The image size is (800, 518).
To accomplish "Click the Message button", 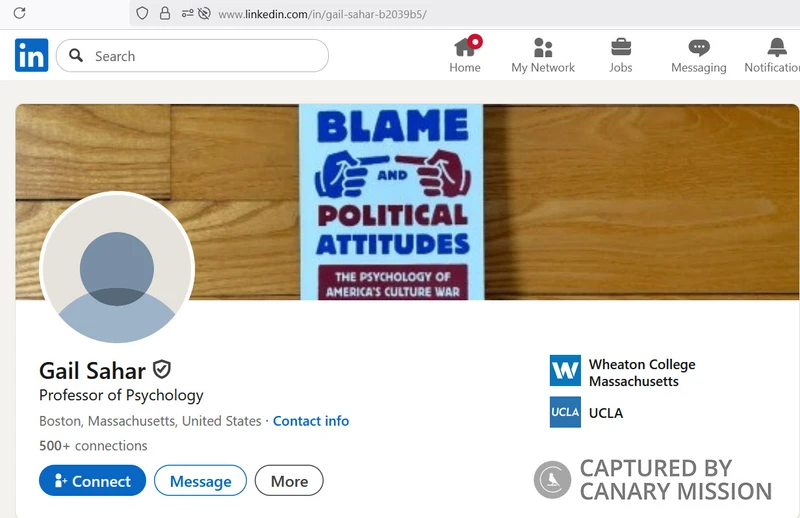I will [201, 481].
